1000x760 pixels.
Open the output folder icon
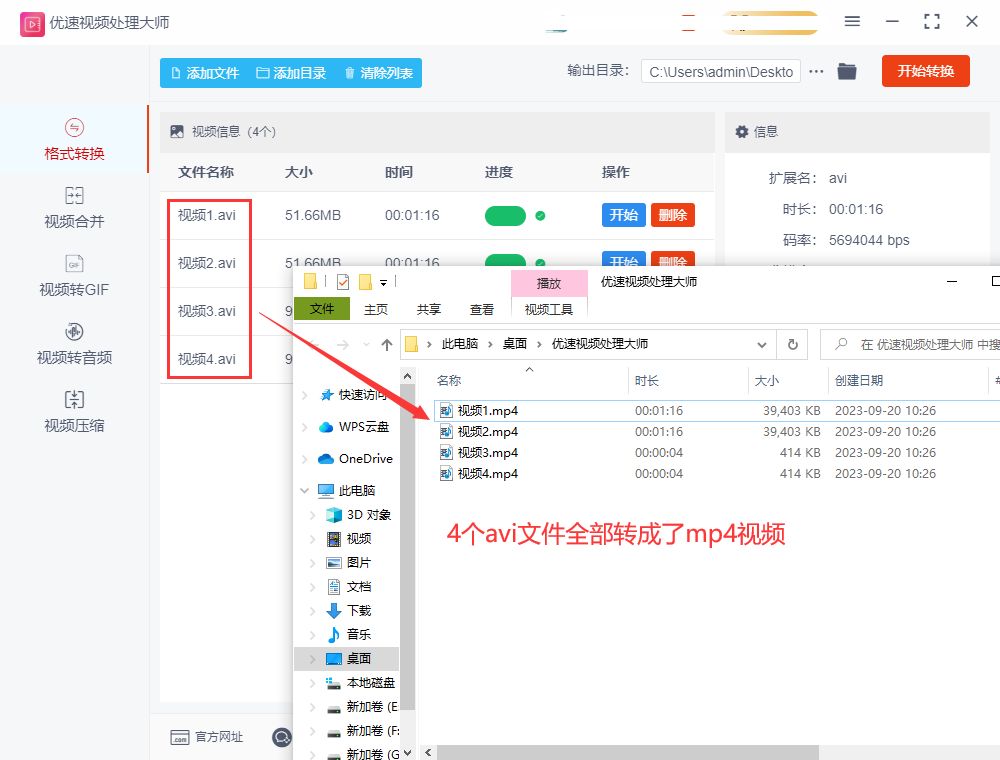(847, 71)
